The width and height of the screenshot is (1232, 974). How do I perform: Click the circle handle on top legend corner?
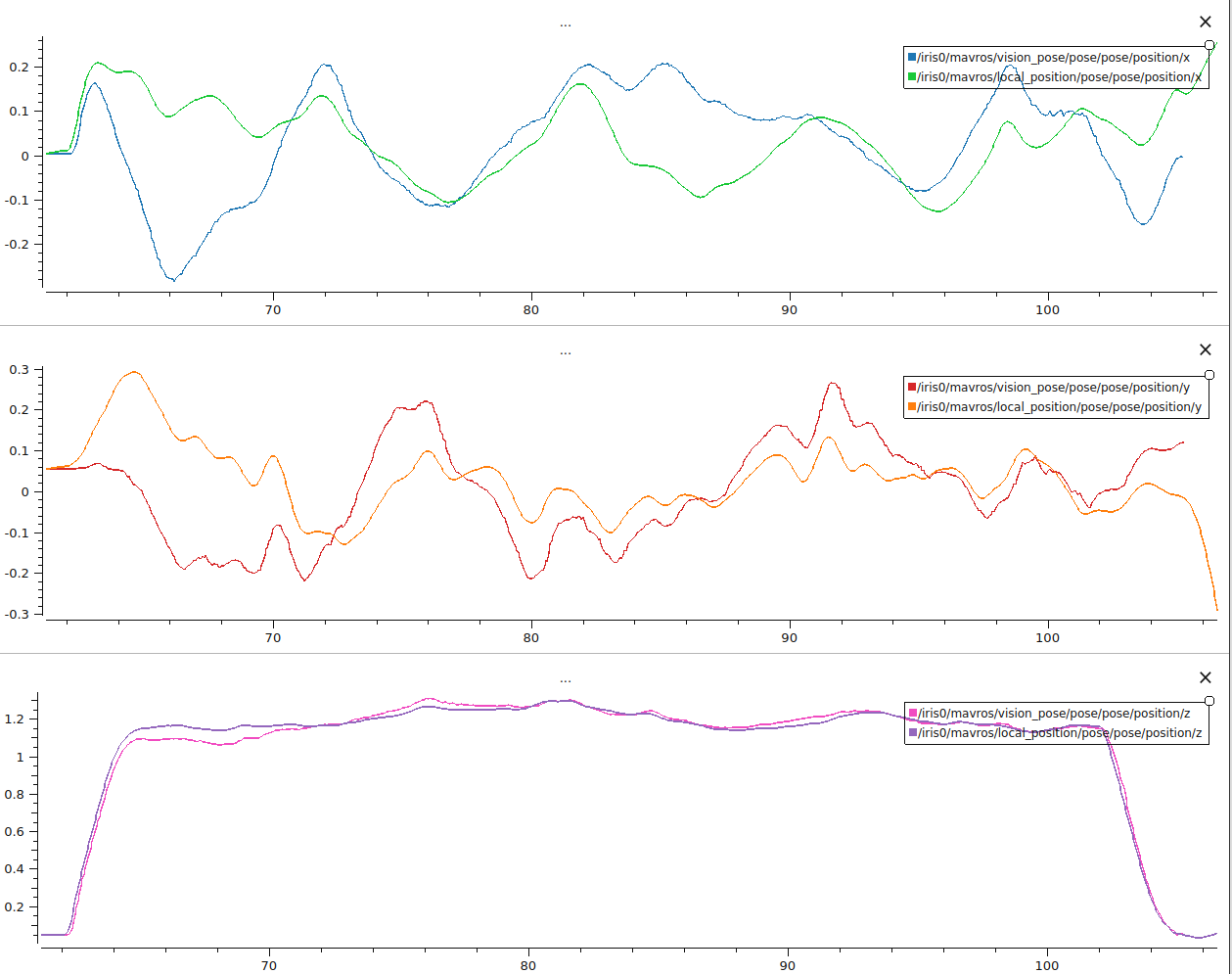click(x=1209, y=45)
